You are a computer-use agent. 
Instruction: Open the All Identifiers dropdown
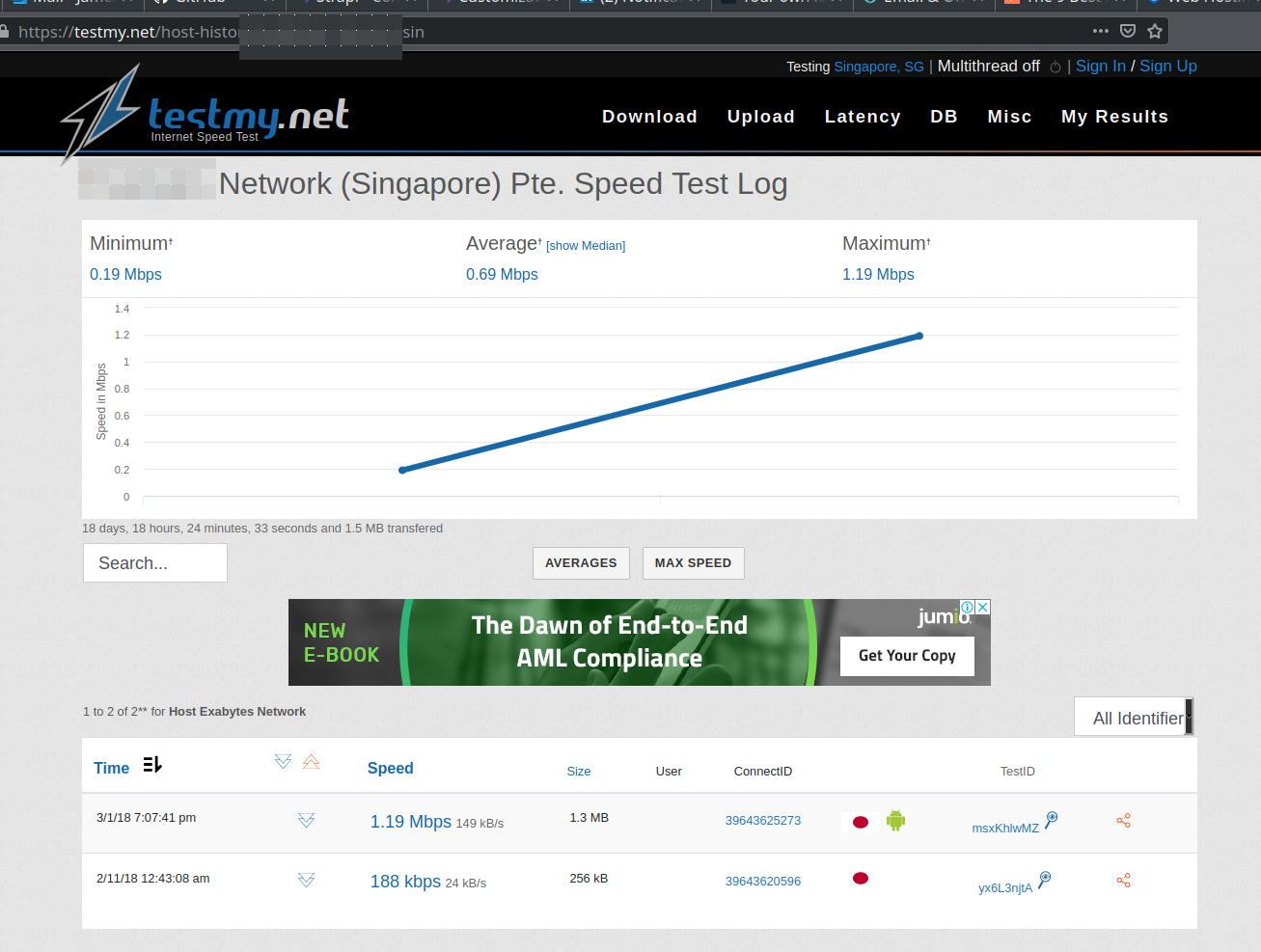coord(1134,718)
